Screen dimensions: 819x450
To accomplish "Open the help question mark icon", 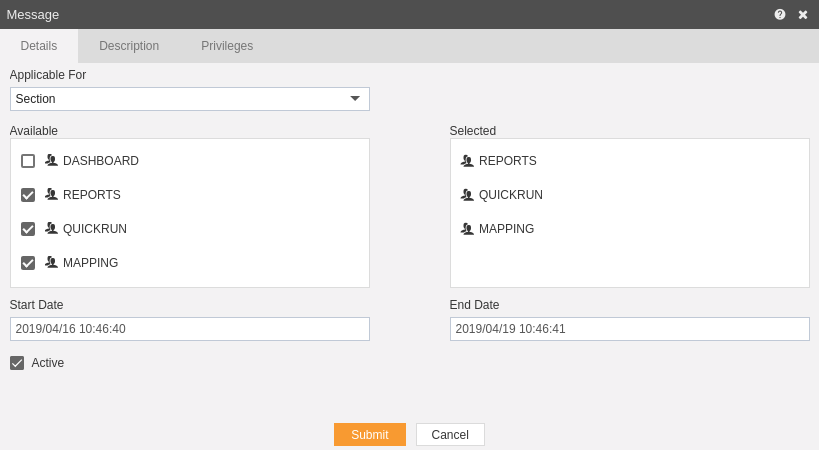I will (779, 15).
